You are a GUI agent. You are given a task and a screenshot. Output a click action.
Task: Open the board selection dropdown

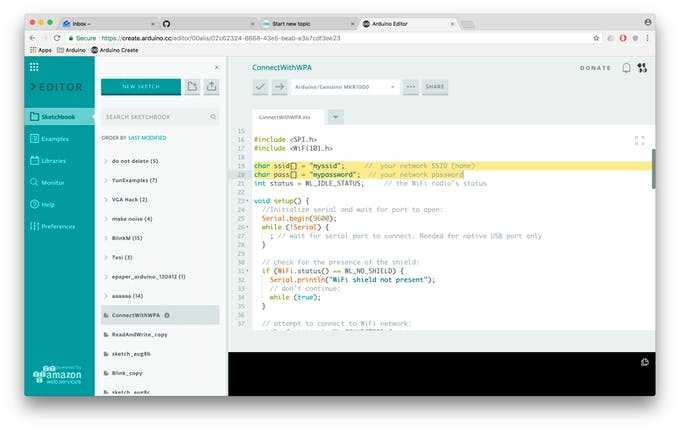click(345, 87)
